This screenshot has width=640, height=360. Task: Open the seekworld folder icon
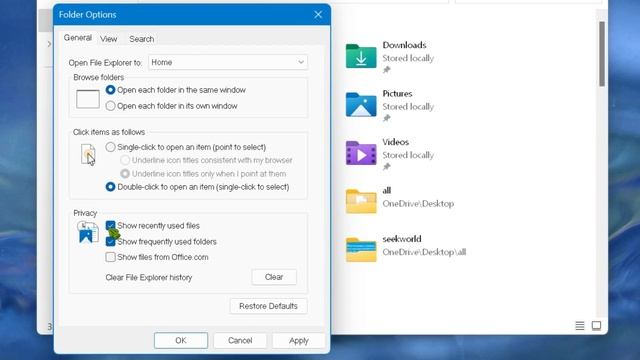tap(361, 250)
